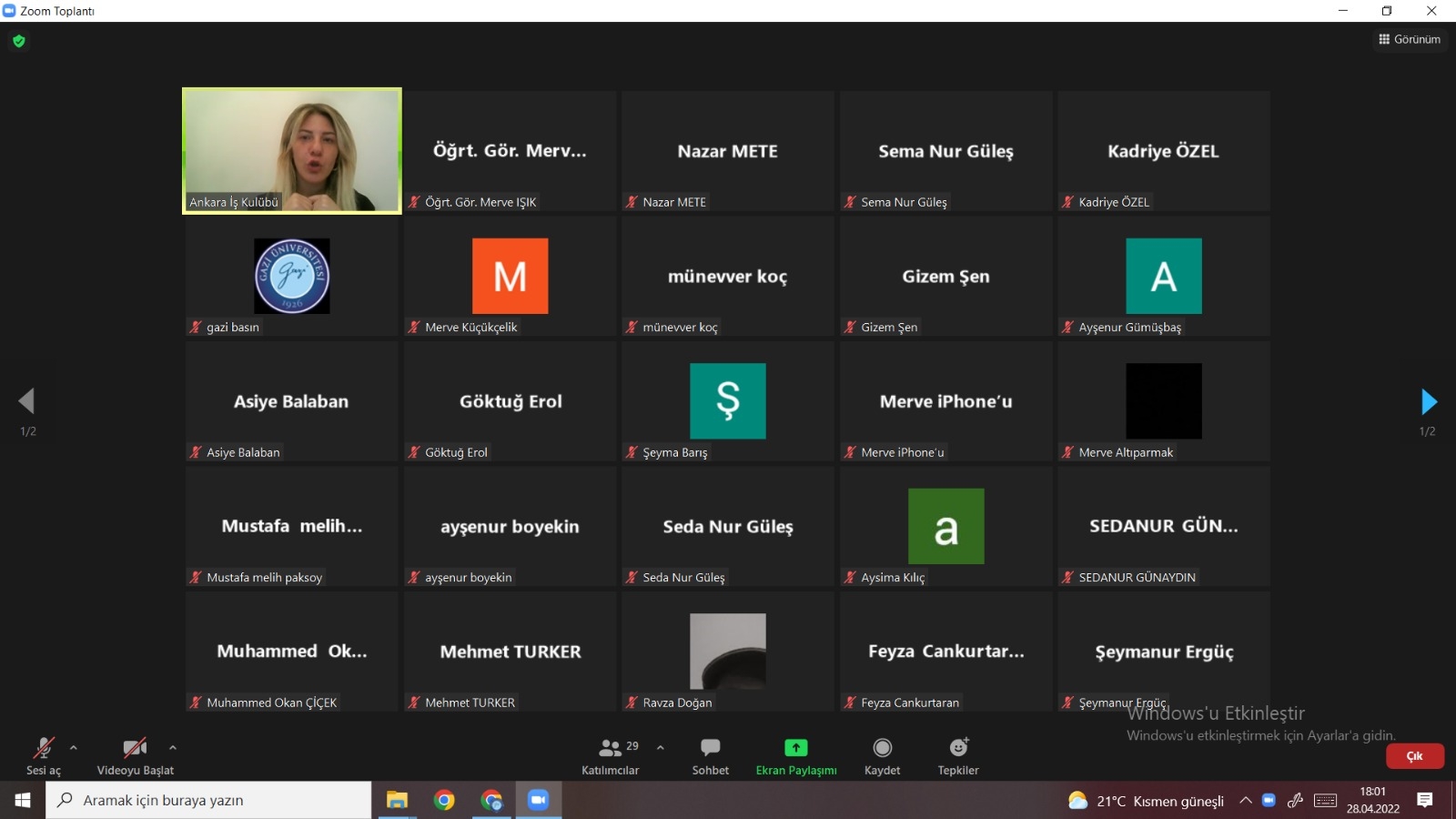Image resolution: width=1456 pixels, height=819 pixels.
Task: Click green encryption shield icon
Action: click(x=19, y=41)
